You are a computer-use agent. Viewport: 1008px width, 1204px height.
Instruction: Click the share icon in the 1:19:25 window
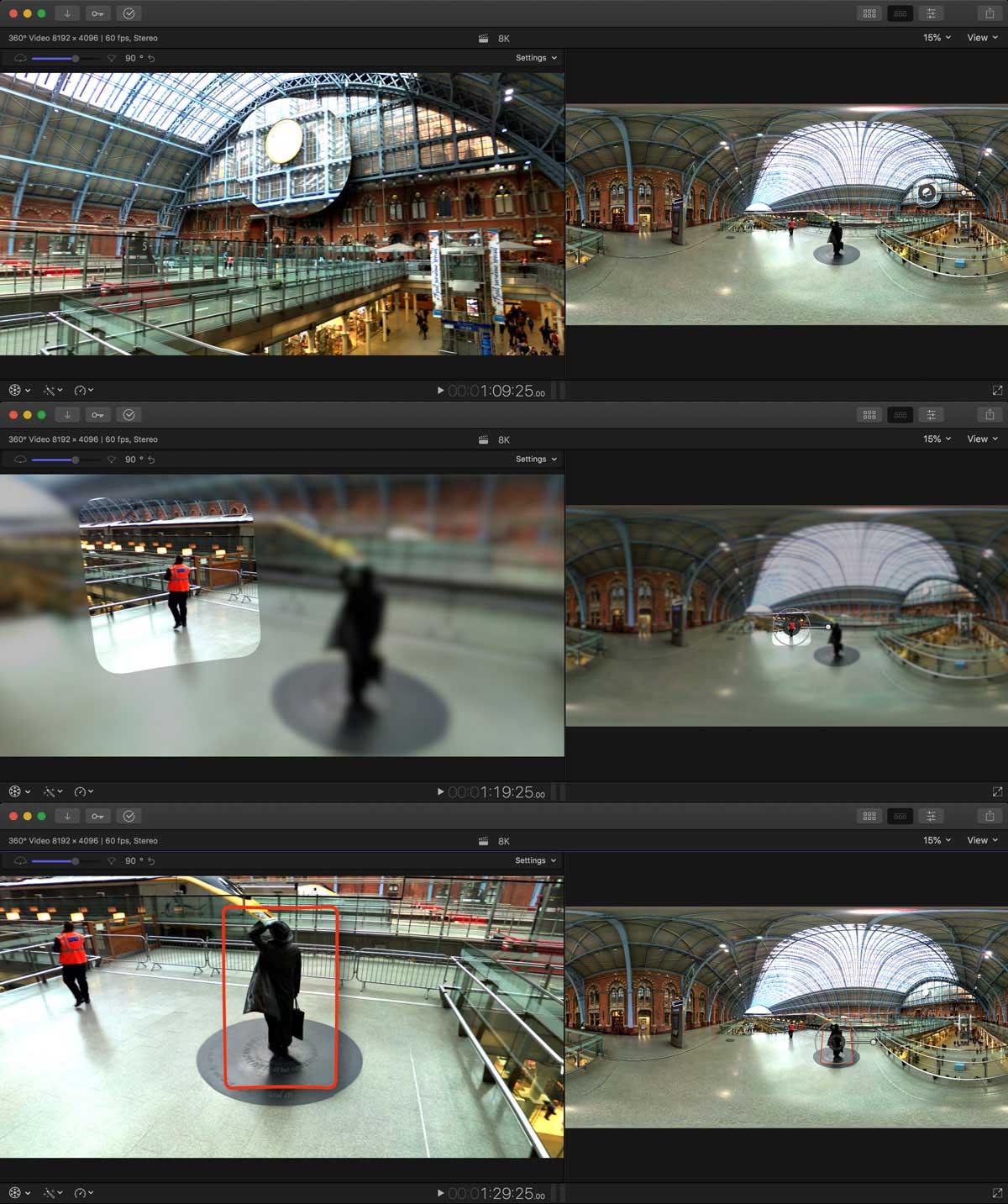point(990,415)
